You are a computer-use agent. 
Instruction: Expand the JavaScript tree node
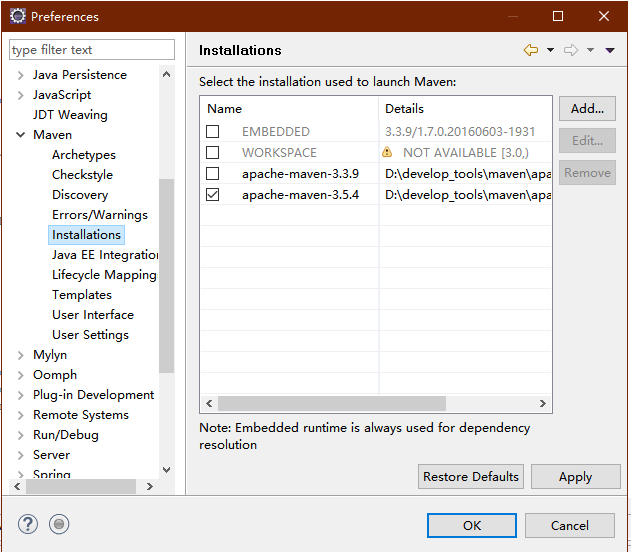pyautogui.click(x=21, y=95)
